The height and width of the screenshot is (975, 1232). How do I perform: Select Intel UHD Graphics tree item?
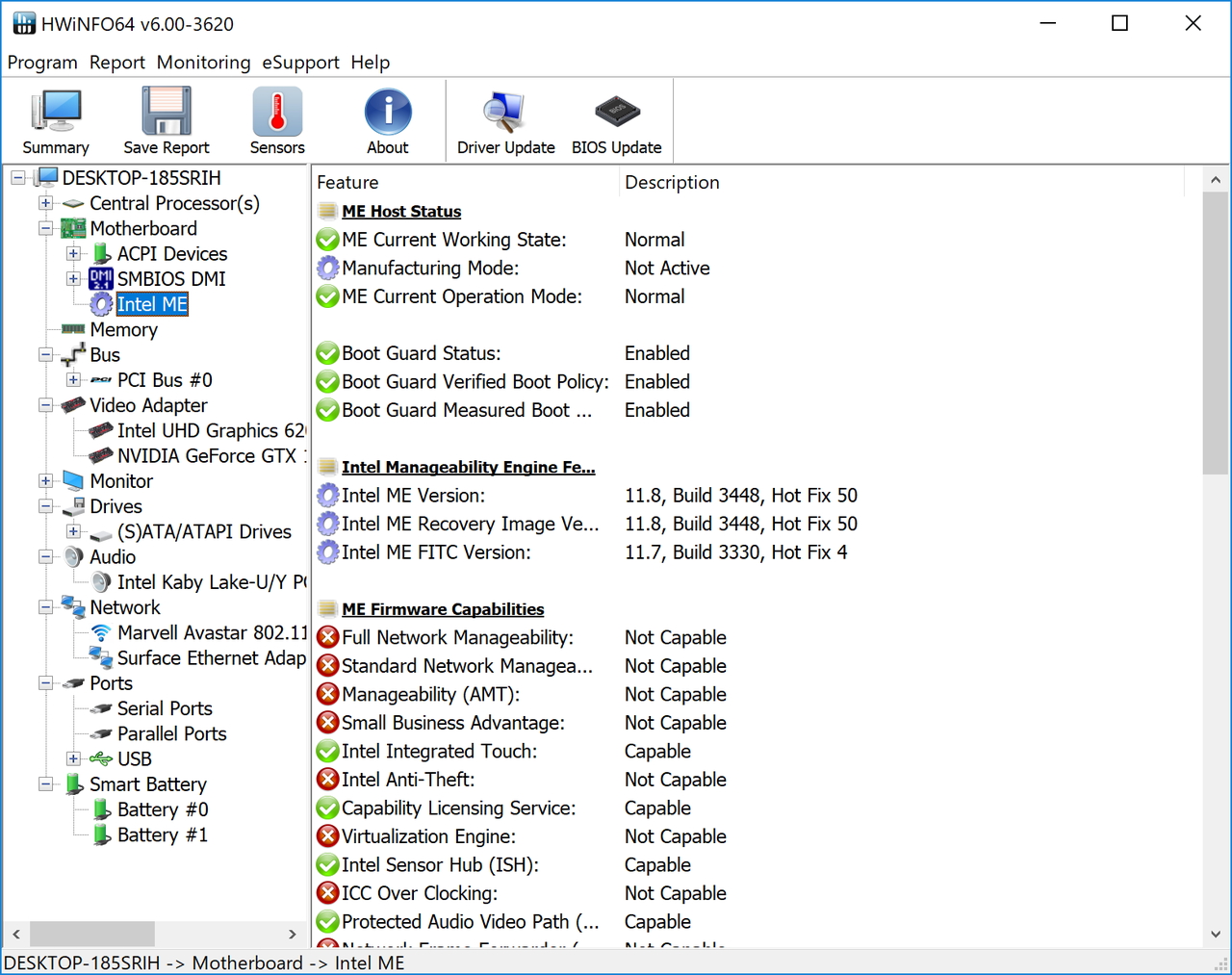tap(212, 431)
